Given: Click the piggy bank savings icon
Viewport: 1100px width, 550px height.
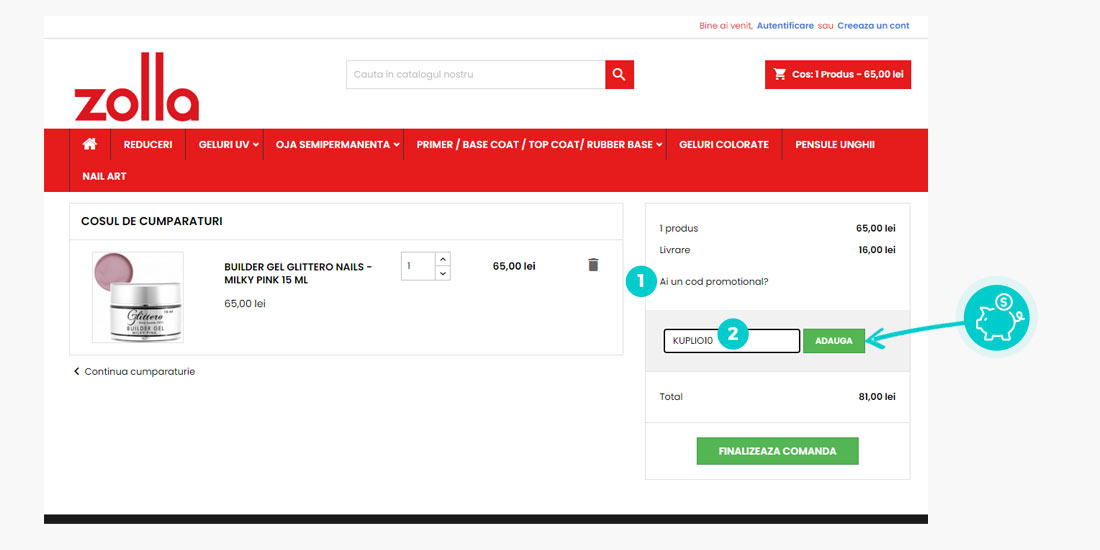Looking at the screenshot, I should (997, 316).
